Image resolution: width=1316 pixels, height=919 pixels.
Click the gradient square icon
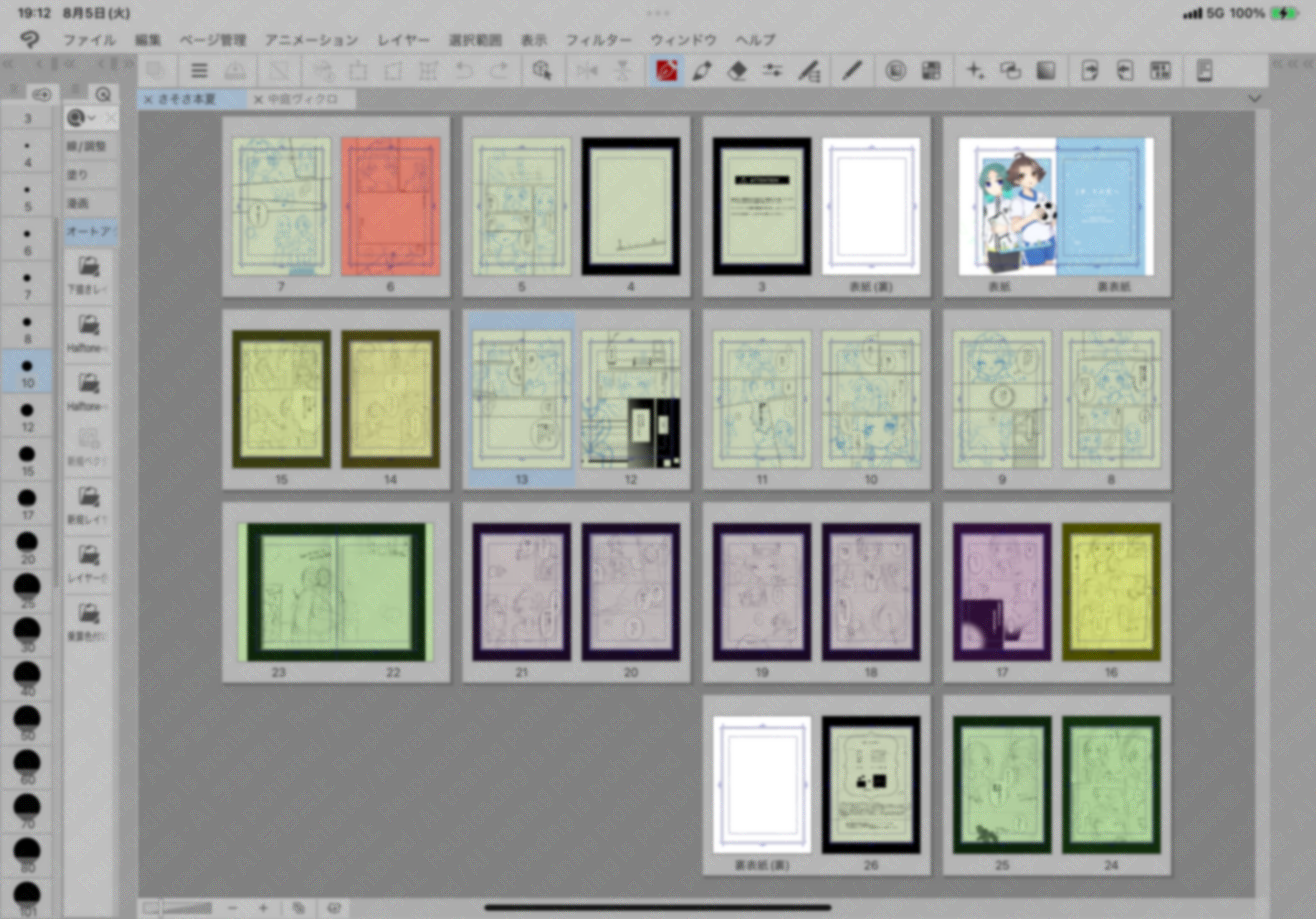(1046, 71)
